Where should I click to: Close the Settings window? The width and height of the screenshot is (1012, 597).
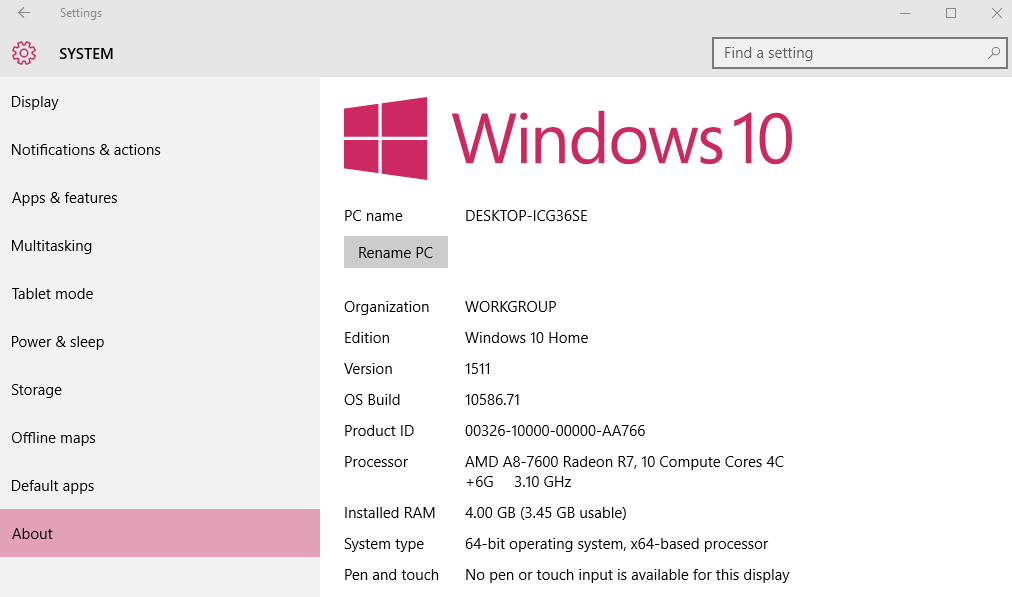[997, 13]
